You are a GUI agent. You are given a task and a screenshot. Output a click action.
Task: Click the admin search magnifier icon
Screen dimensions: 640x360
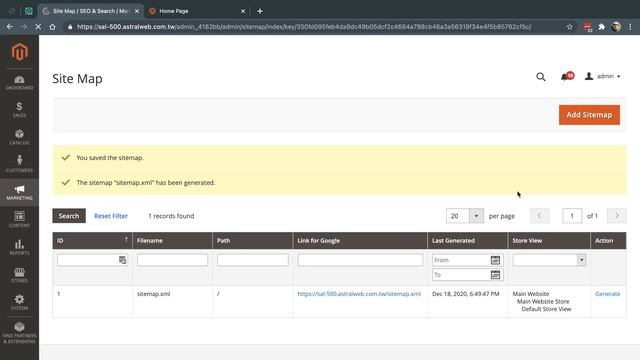541,77
